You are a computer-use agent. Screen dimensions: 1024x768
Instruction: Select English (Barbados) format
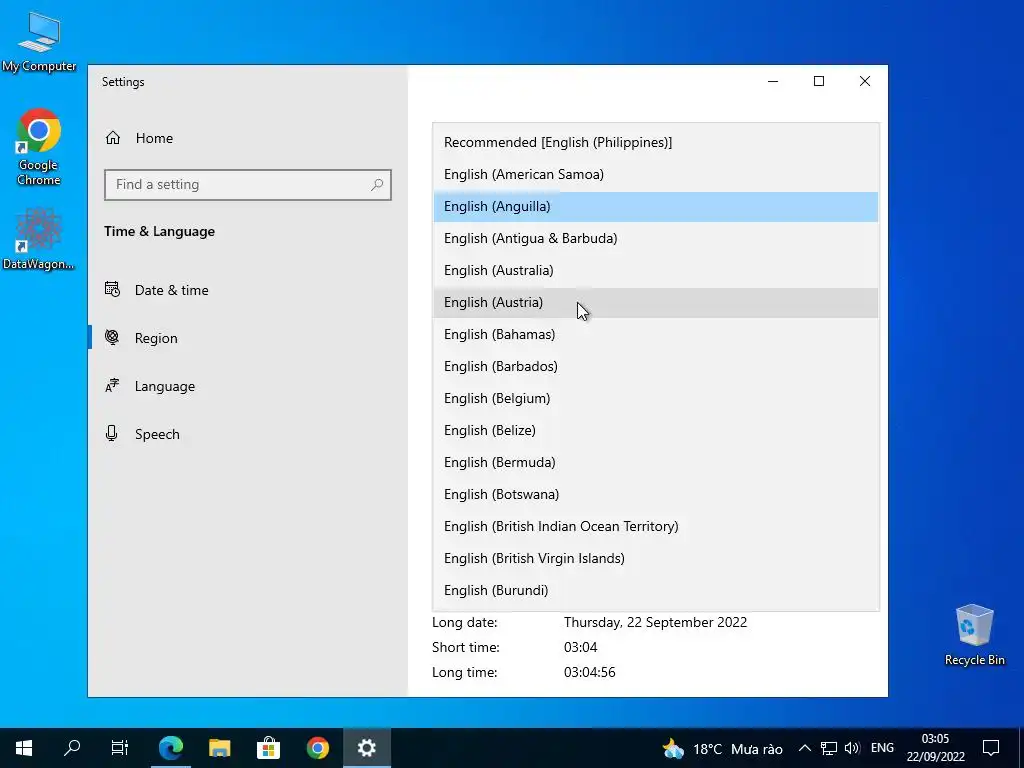656,366
